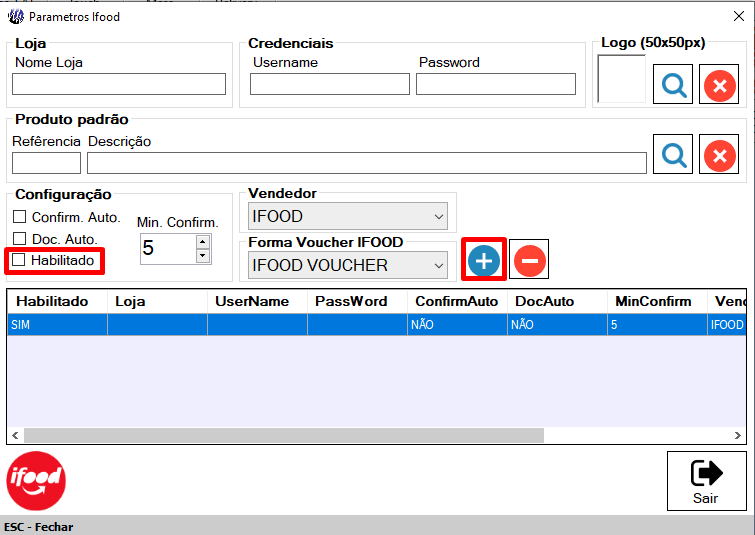
Task: Close the Parametros Ifood window
Action: tap(739, 16)
